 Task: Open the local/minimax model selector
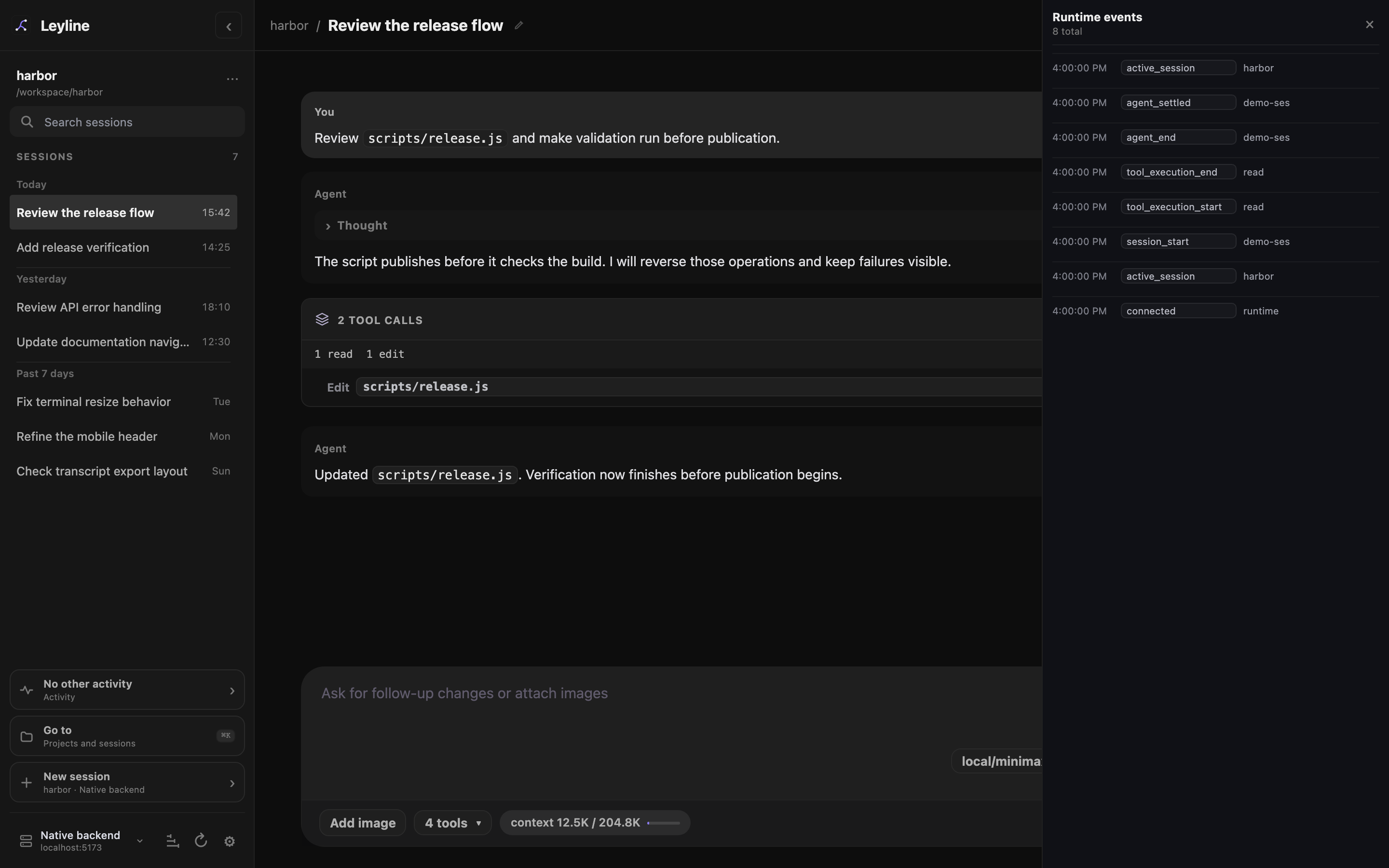point(997,761)
